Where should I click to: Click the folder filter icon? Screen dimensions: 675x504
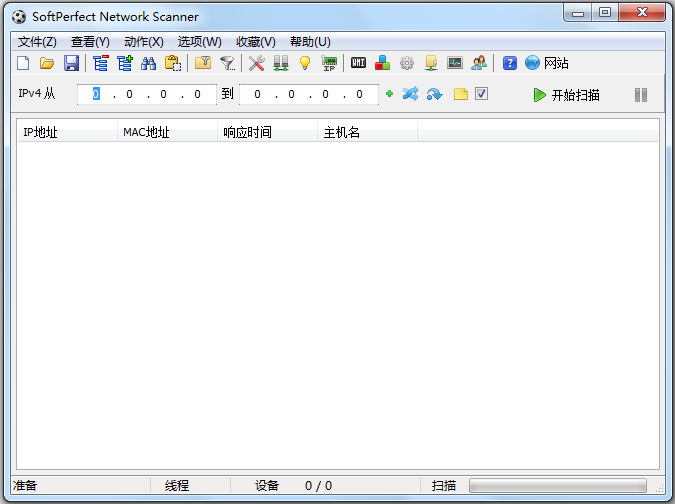[x=203, y=63]
